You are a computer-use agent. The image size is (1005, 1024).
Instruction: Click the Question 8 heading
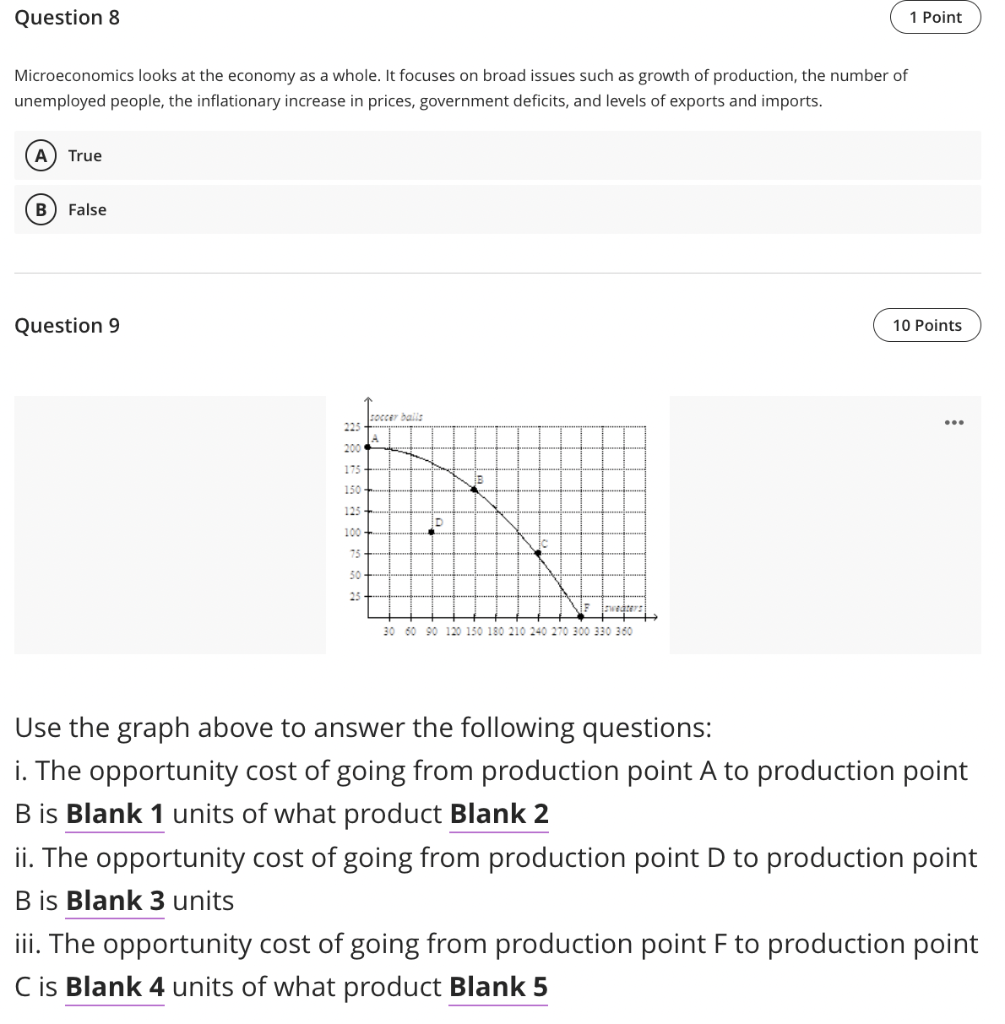[x=67, y=17]
